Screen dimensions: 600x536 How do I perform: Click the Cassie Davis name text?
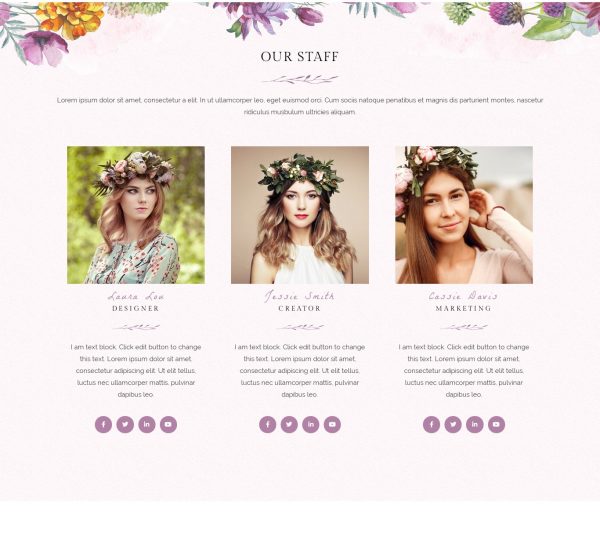click(463, 296)
